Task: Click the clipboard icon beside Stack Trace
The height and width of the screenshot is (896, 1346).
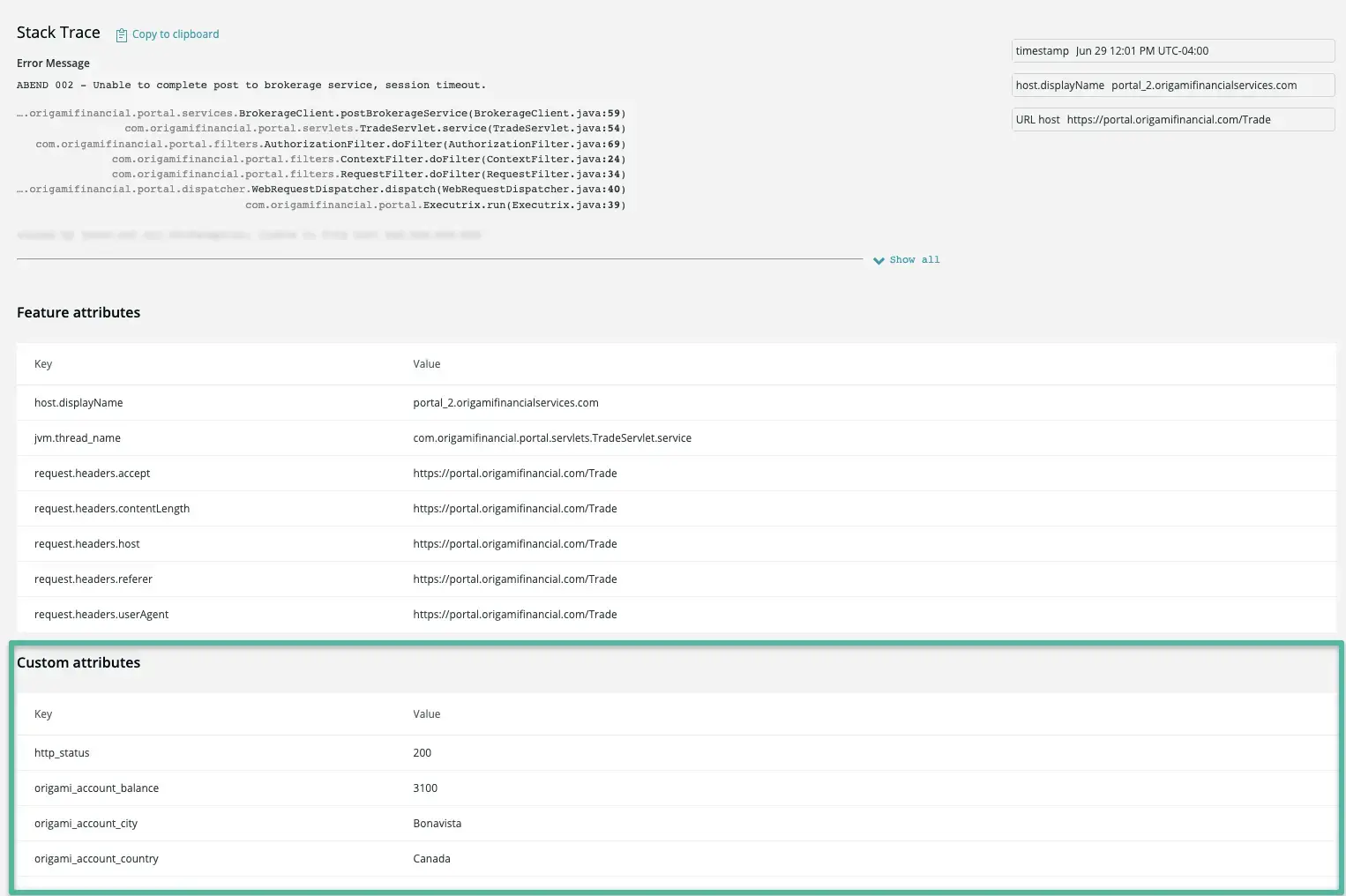Action: click(x=122, y=35)
